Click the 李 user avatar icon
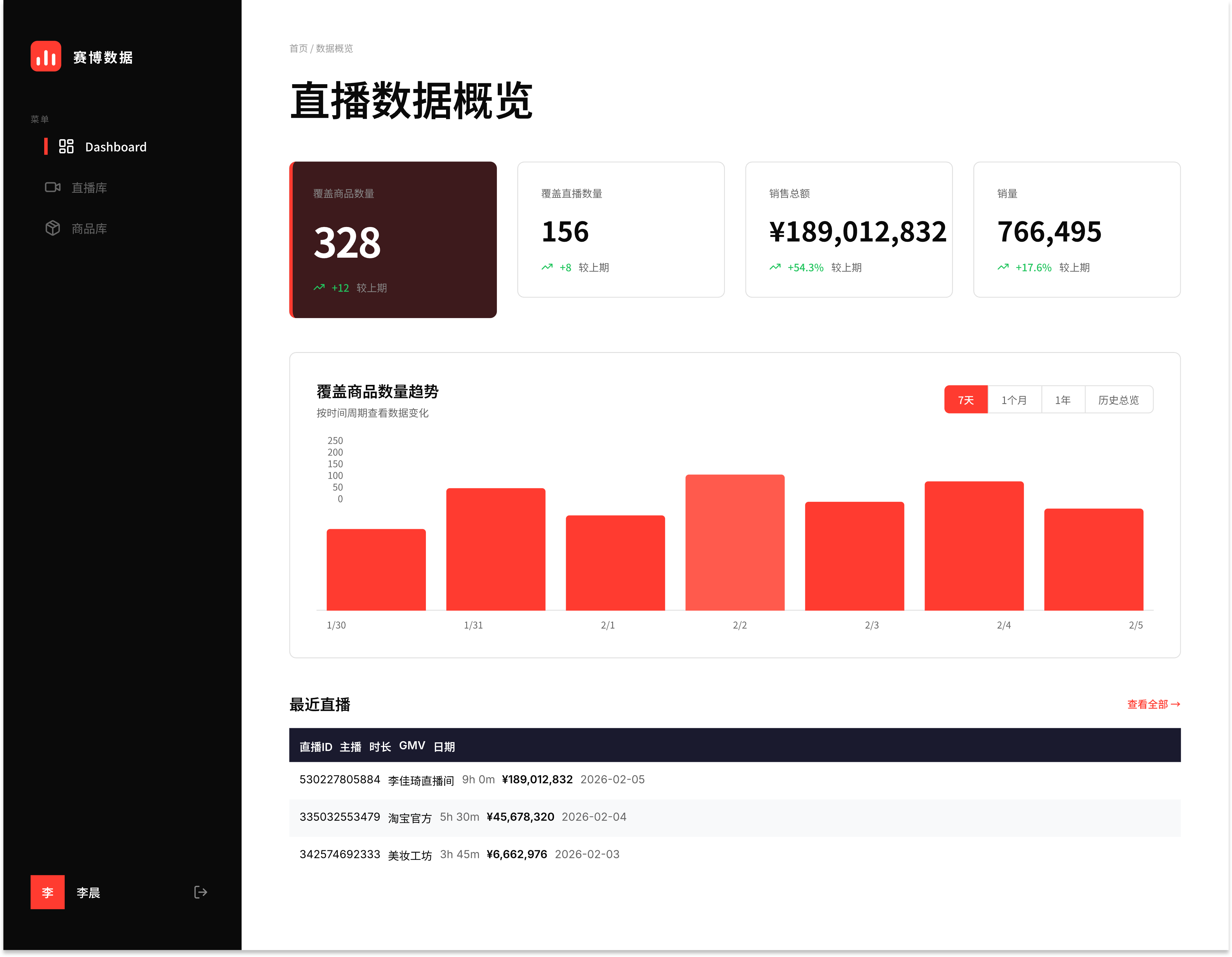This screenshot has height=957, width=1232. 48,892
